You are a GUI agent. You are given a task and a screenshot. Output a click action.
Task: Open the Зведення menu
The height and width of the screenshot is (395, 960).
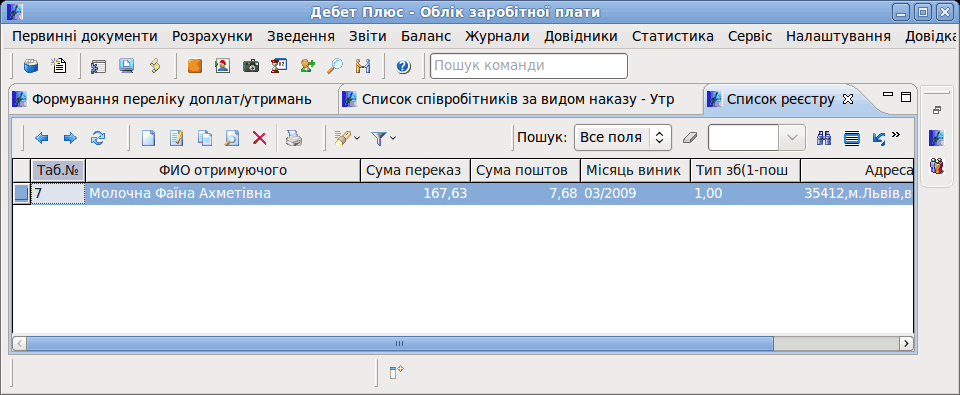[x=301, y=36]
